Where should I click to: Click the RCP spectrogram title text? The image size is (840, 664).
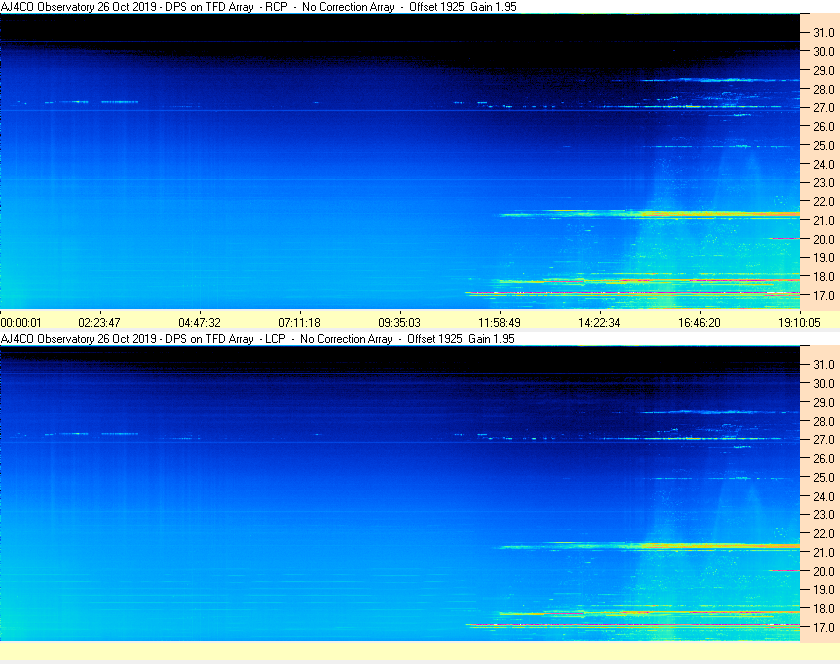click(x=259, y=7)
